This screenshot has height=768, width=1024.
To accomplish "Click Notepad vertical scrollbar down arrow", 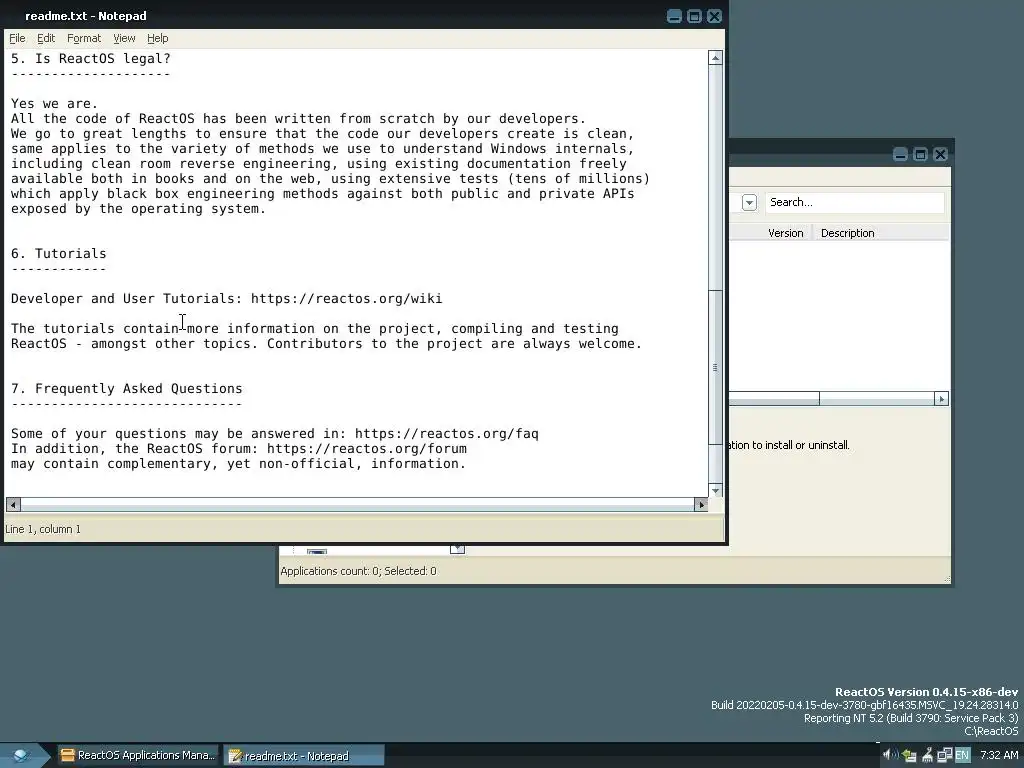I will click(716, 490).
